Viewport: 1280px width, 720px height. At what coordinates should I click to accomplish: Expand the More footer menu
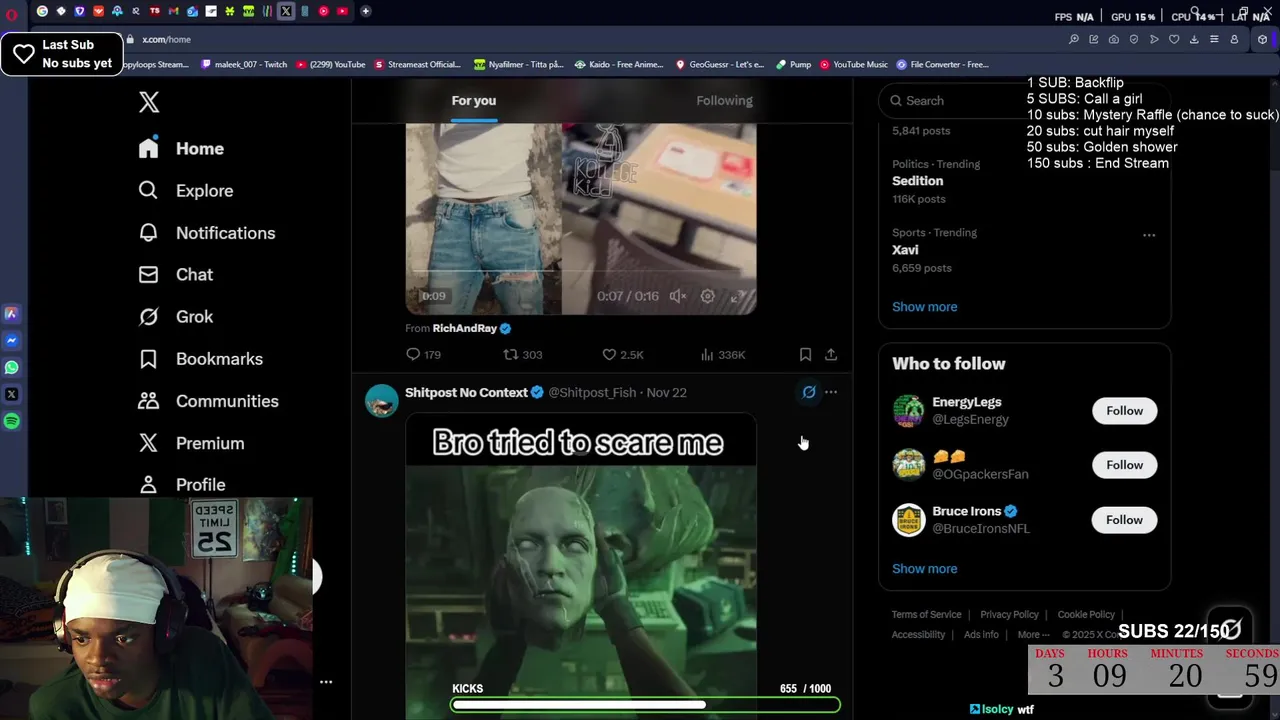[x=1033, y=635]
